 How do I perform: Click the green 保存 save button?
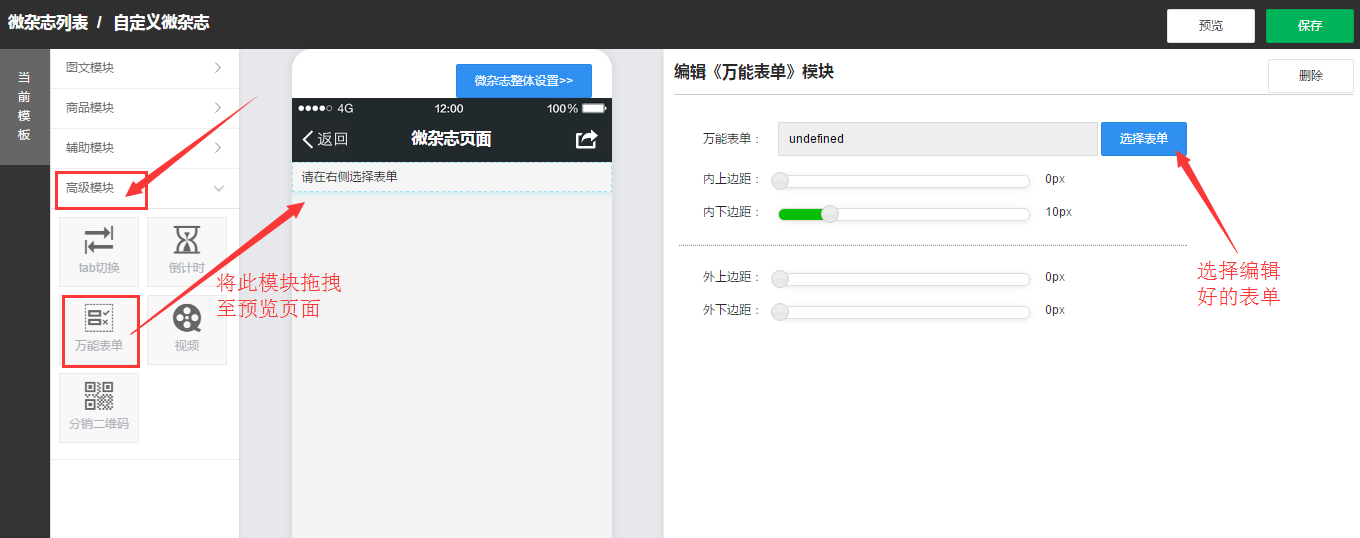pyautogui.click(x=1309, y=26)
